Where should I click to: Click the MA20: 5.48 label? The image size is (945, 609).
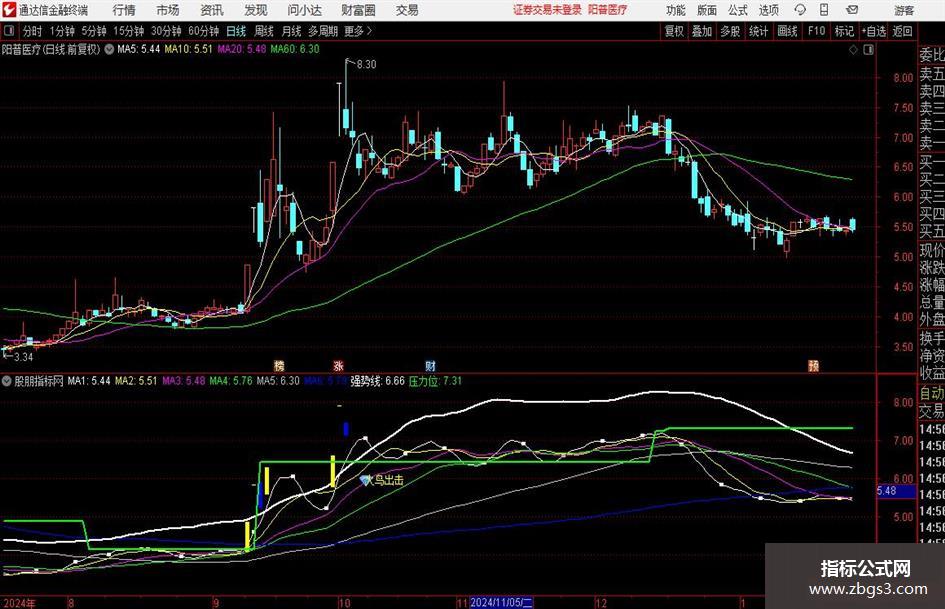click(242, 49)
